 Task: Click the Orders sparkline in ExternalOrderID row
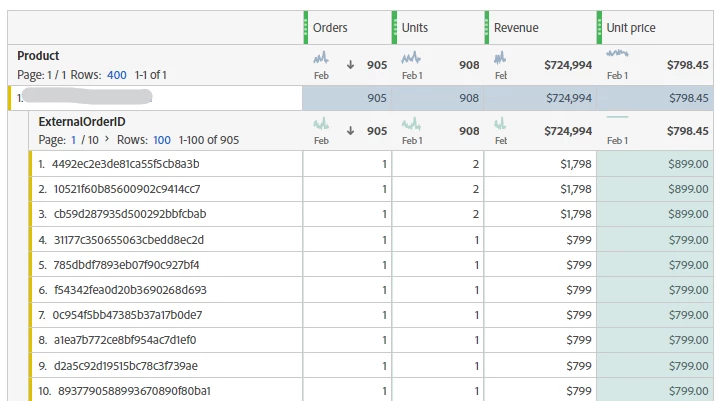[x=321, y=123]
